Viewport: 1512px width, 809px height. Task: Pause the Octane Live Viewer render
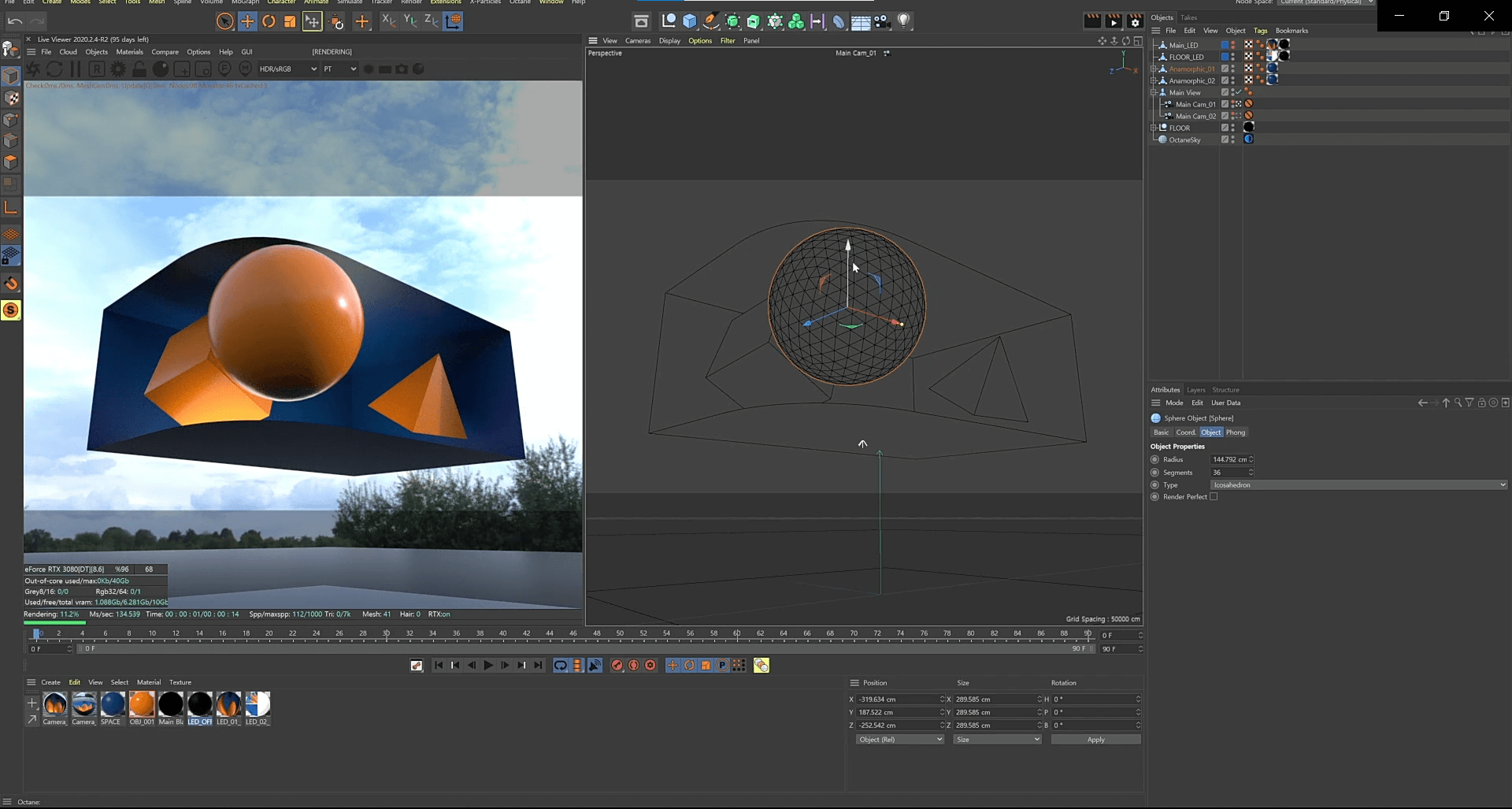point(76,69)
